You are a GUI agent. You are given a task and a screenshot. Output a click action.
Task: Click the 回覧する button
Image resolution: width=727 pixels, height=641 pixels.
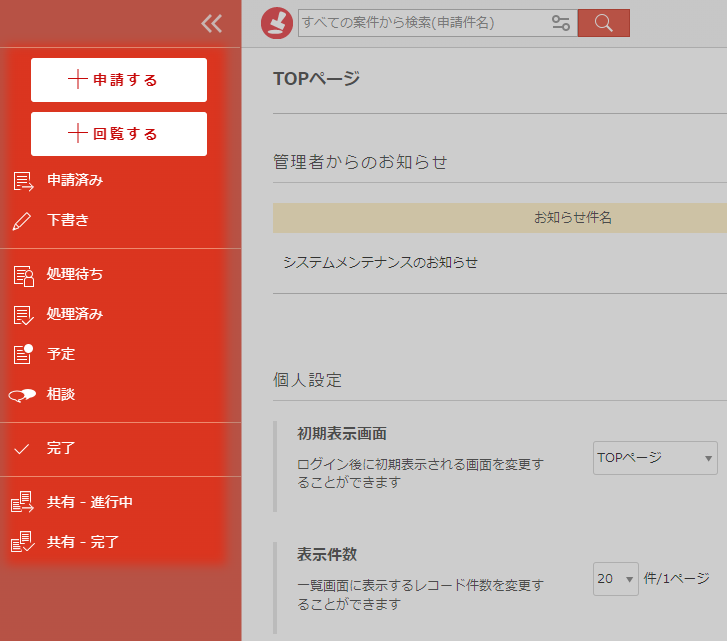point(119,134)
